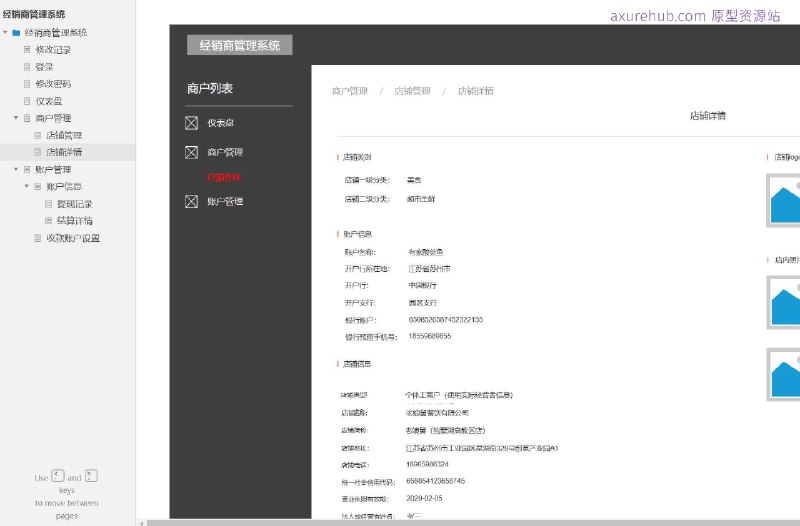Image resolution: width=800 pixels, height=526 pixels.
Task: Click the 经销商管理系统 header logo button
Action: pyautogui.click(x=240, y=45)
